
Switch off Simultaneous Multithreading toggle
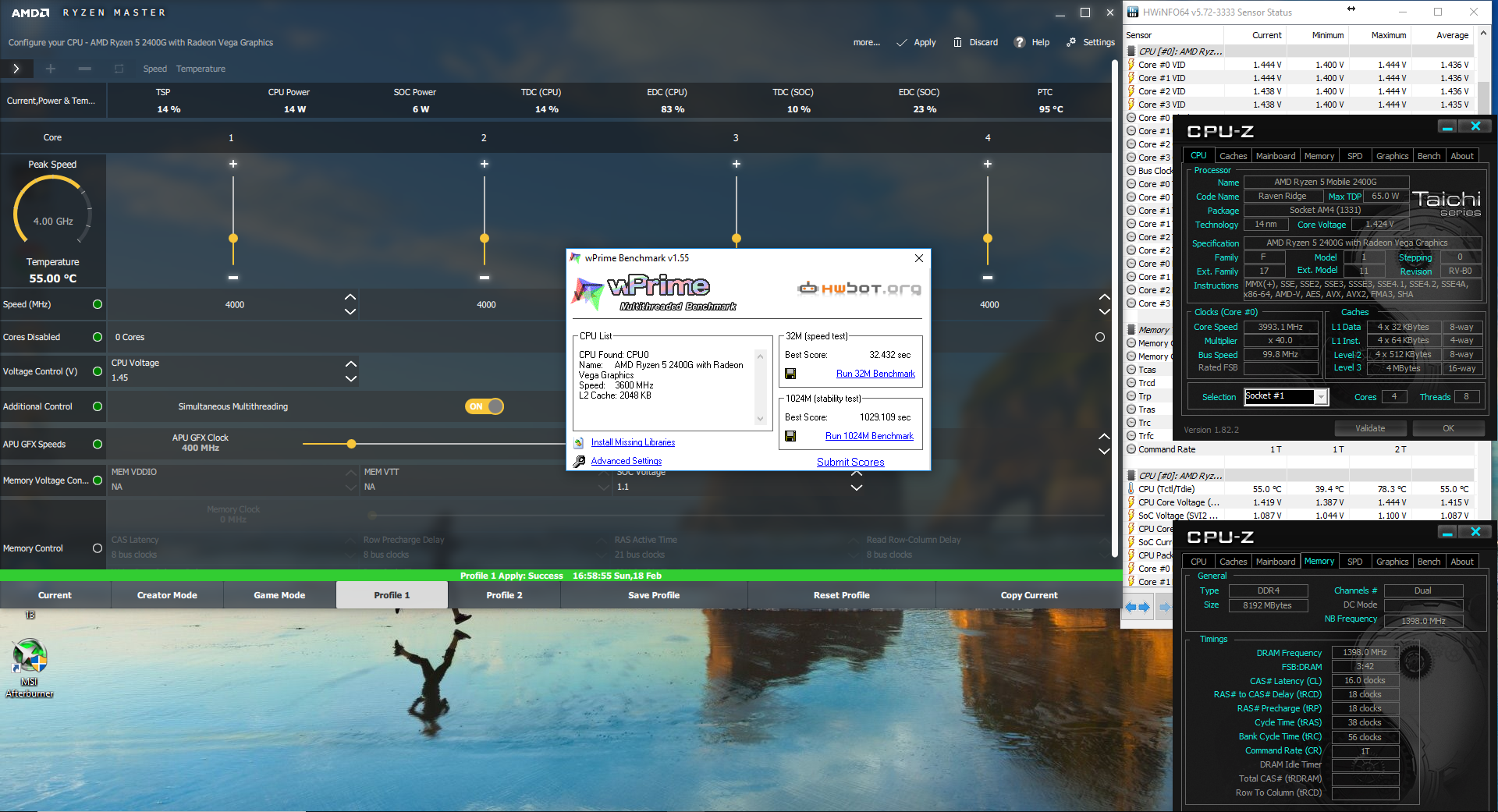[485, 406]
